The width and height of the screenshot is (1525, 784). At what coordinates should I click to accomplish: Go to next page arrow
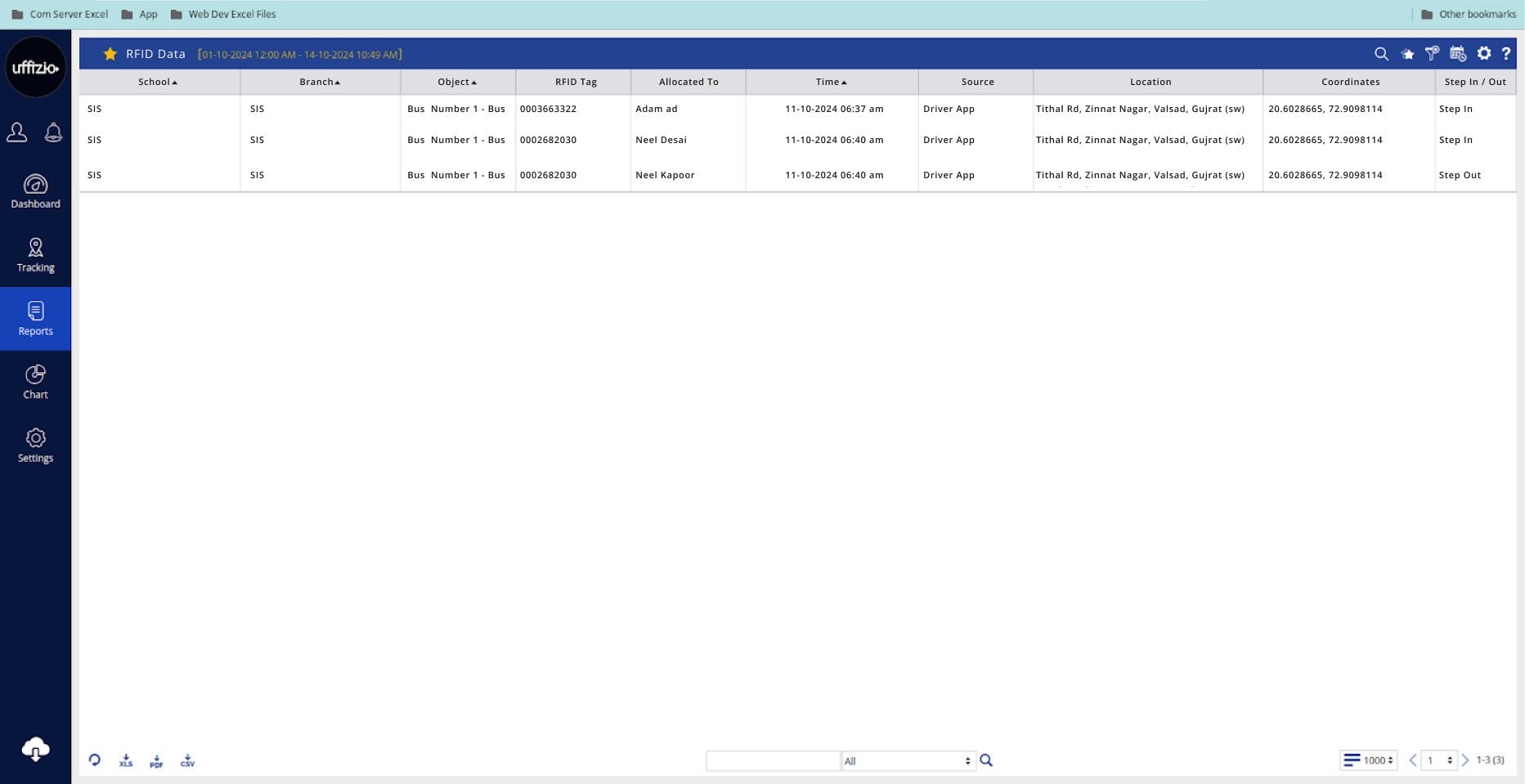click(1465, 760)
